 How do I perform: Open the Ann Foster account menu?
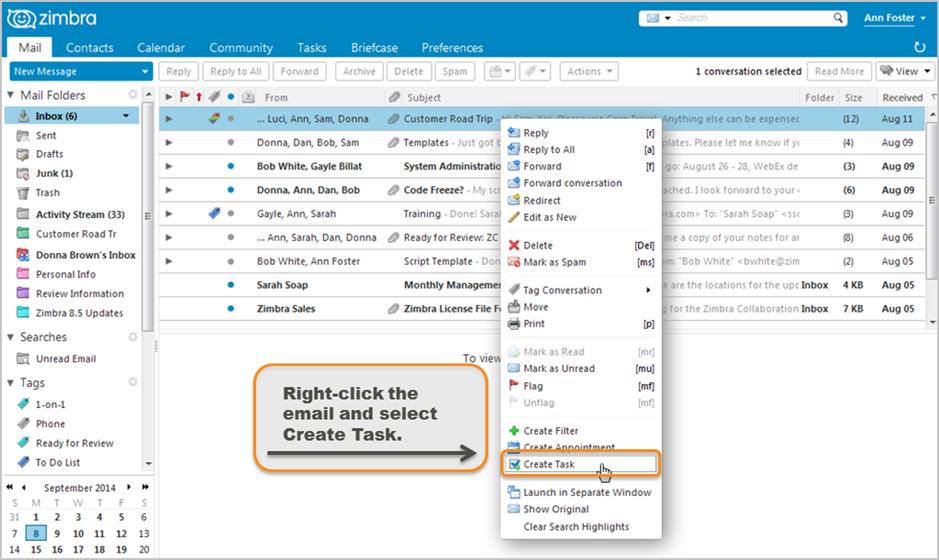tap(894, 18)
